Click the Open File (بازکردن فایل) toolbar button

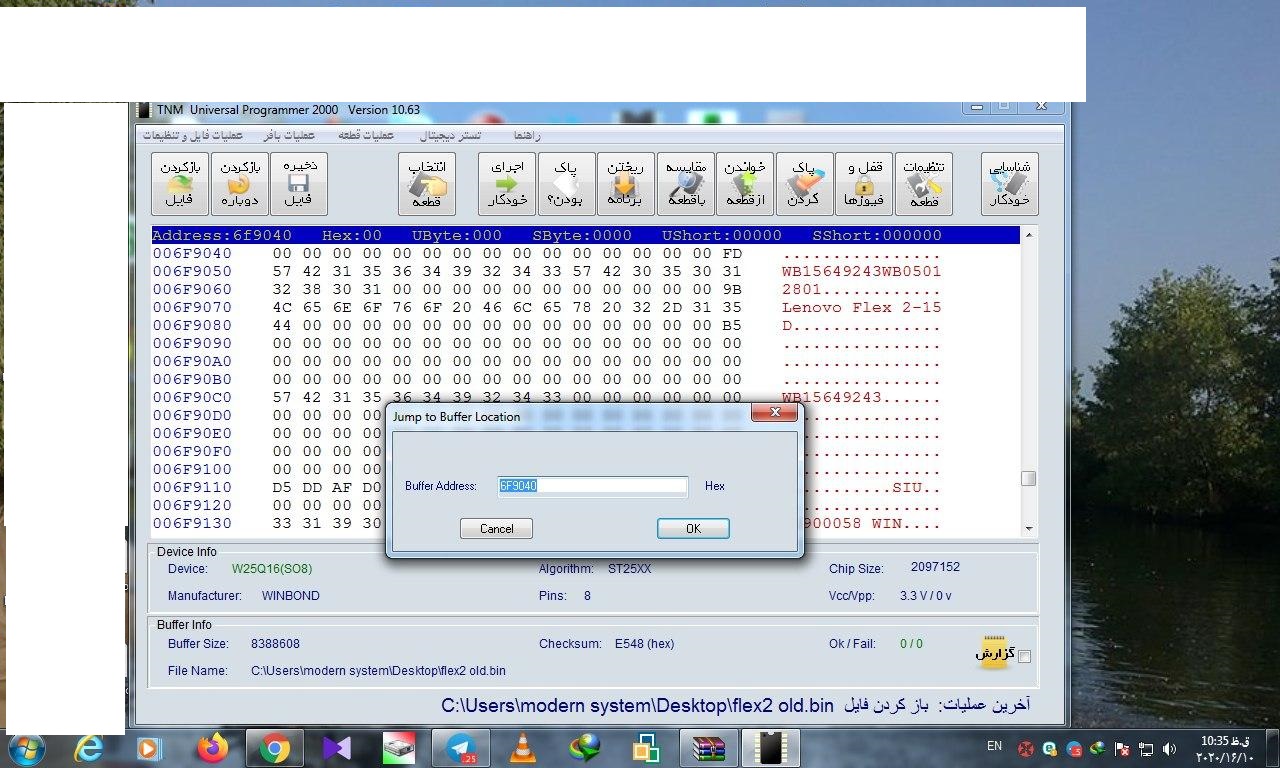tap(180, 184)
